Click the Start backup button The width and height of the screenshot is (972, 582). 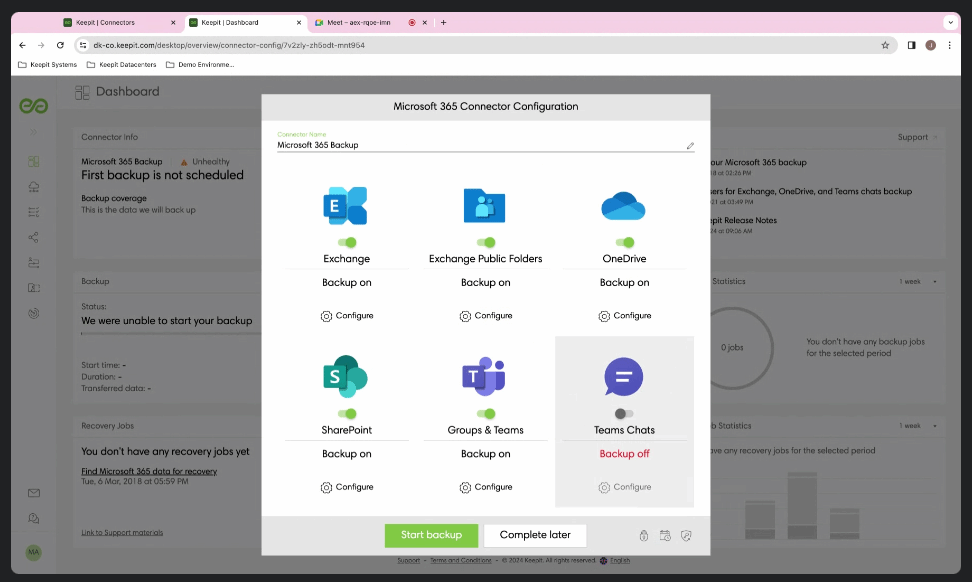[431, 535]
